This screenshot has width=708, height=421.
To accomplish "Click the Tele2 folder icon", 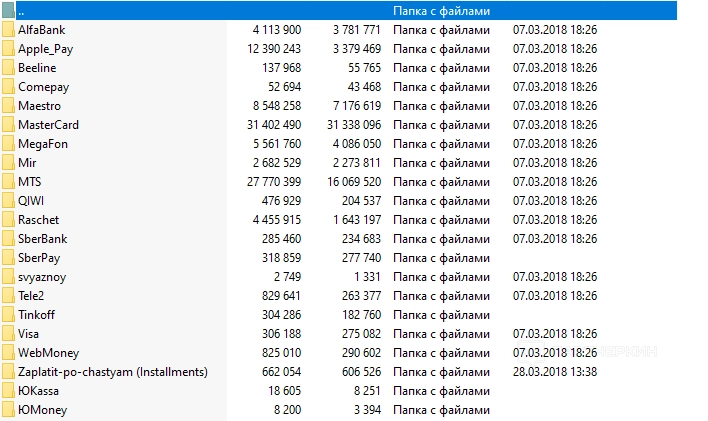I will pos(8,295).
